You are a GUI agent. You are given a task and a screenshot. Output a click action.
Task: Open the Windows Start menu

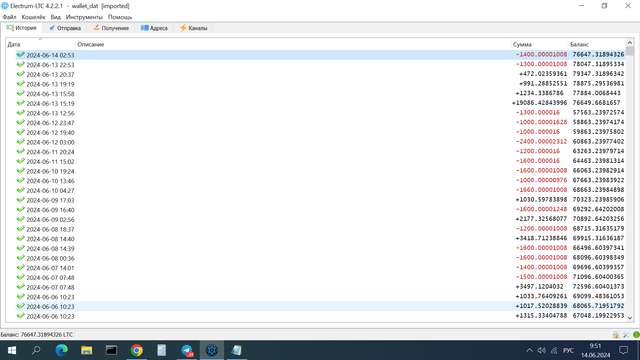pyautogui.click(x=12, y=350)
